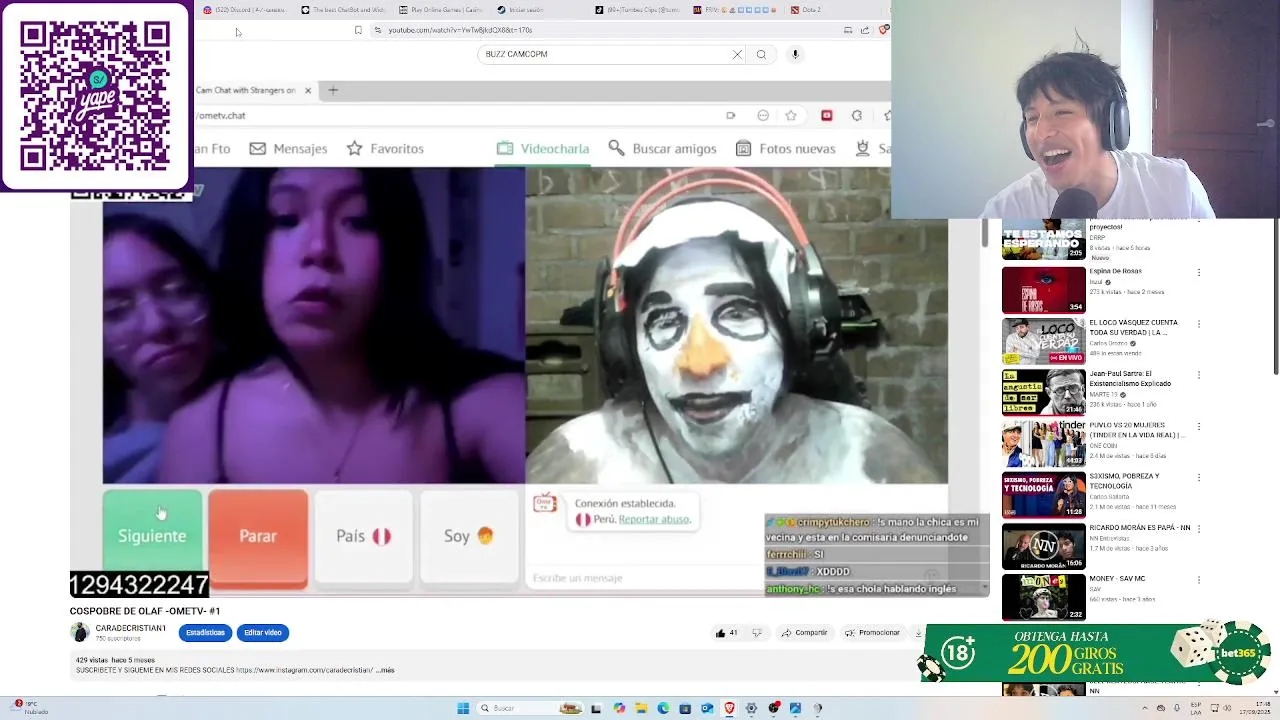Image resolution: width=1280 pixels, height=720 pixels.
Task: Open the Jean-Paul Sartre video thumbnail
Action: click(1043, 392)
